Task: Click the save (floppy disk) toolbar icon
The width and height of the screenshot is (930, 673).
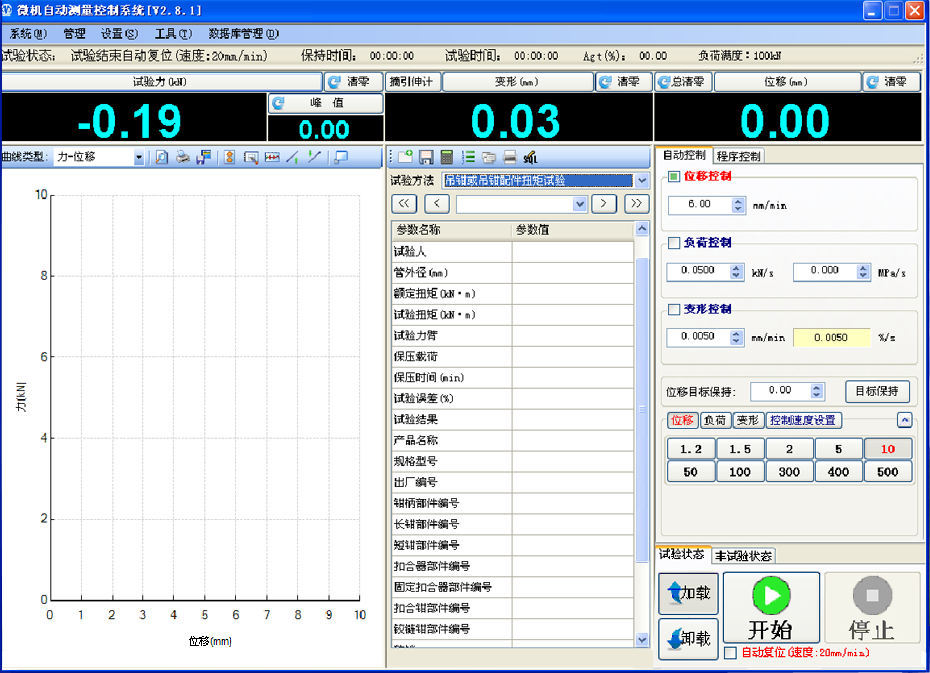Action: pyautogui.click(x=426, y=157)
